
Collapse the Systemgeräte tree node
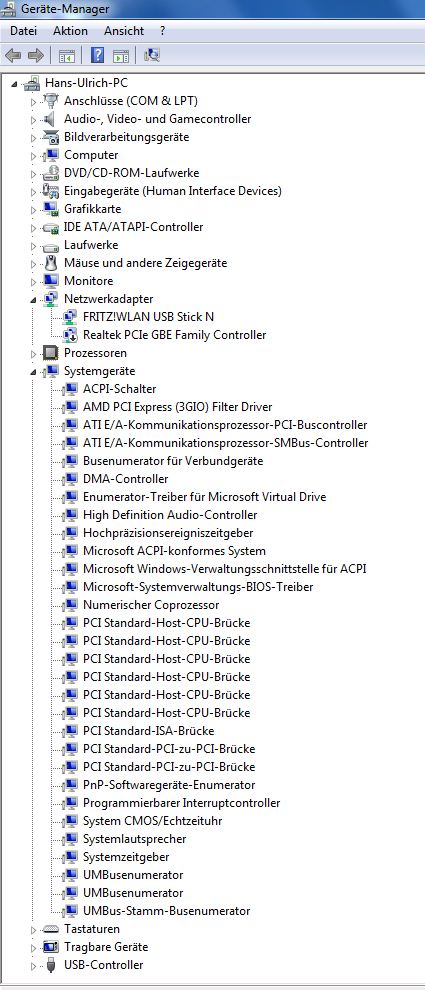[x=33, y=372]
